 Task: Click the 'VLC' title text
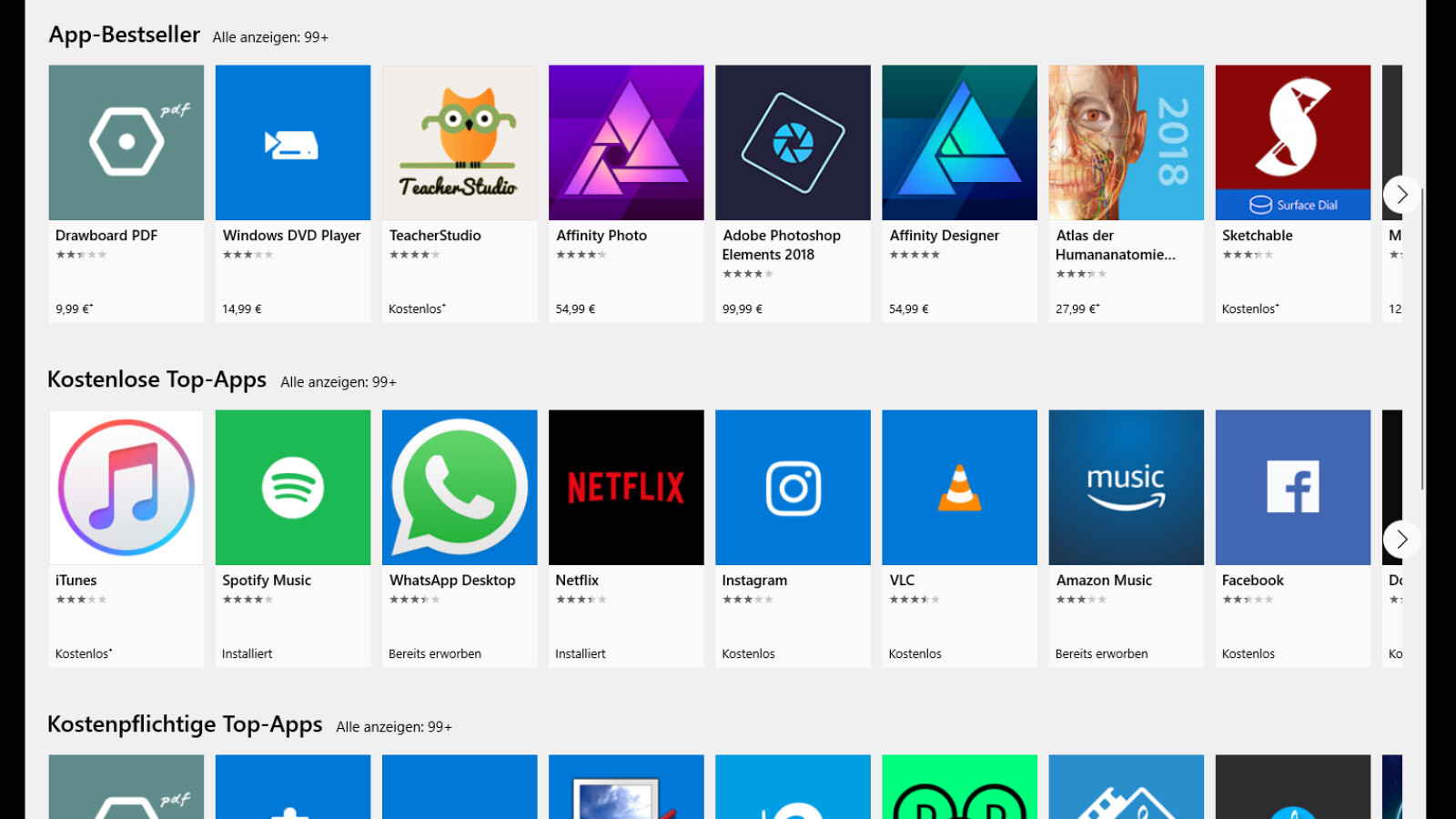pyautogui.click(x=902, y=581)
